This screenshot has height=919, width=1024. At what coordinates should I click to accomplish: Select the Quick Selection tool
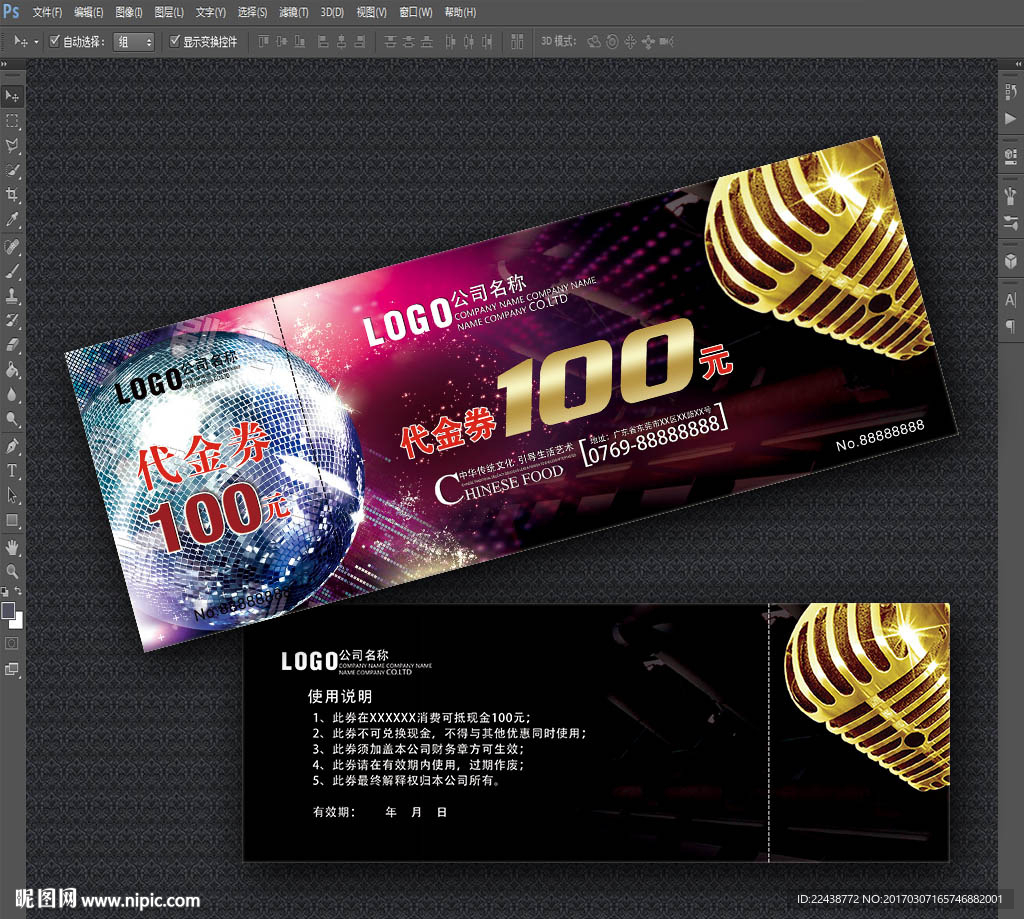point(12,170)
